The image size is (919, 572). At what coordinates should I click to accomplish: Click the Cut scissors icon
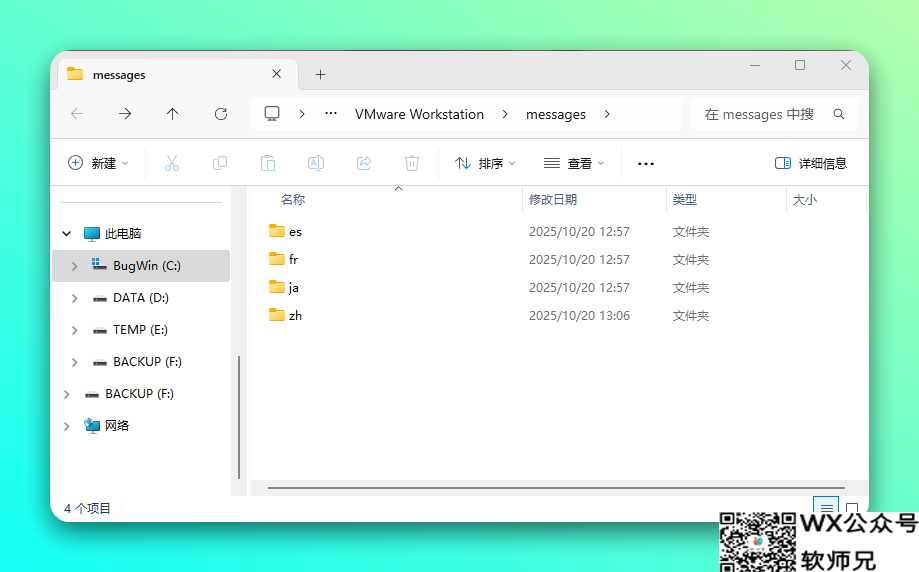(171, 163)
